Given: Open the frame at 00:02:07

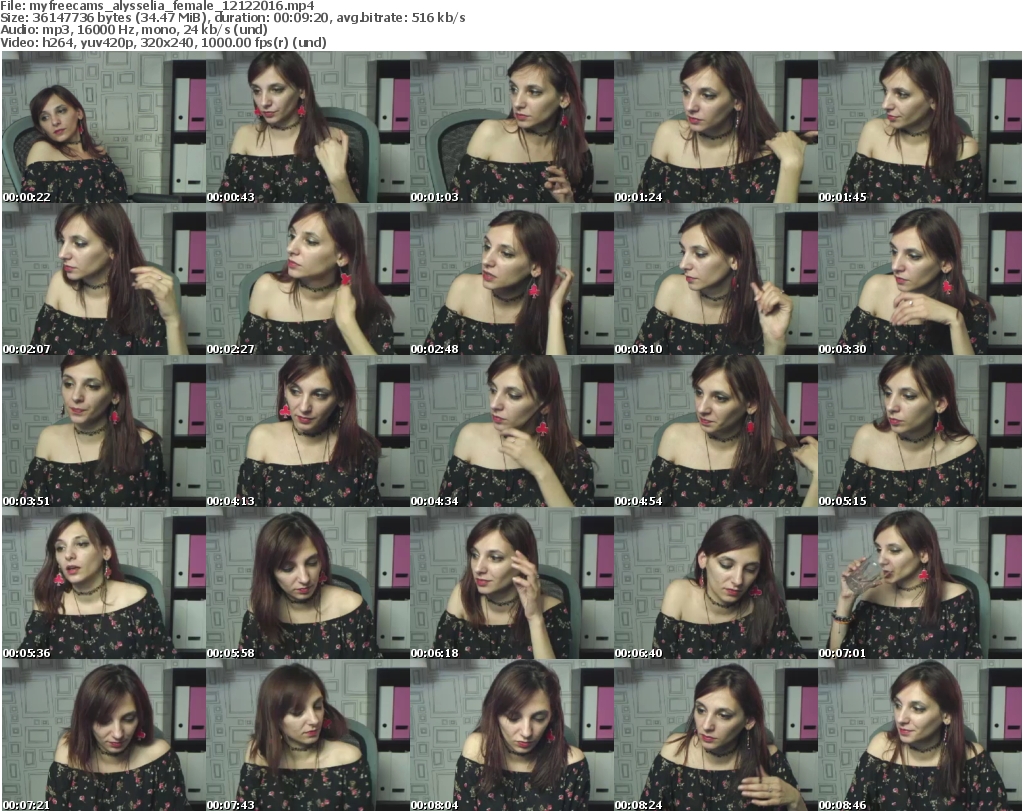Looking at the screenshot, I should coord(104,279).
